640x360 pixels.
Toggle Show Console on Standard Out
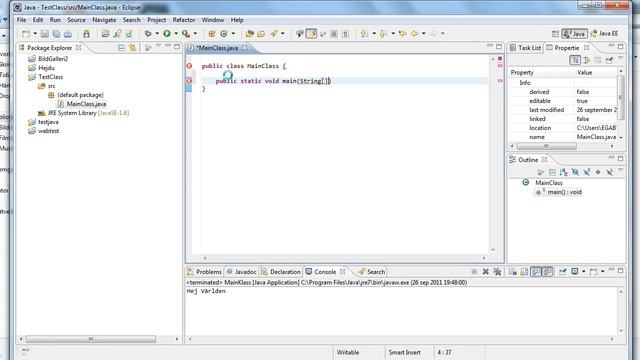click(536, 272)
